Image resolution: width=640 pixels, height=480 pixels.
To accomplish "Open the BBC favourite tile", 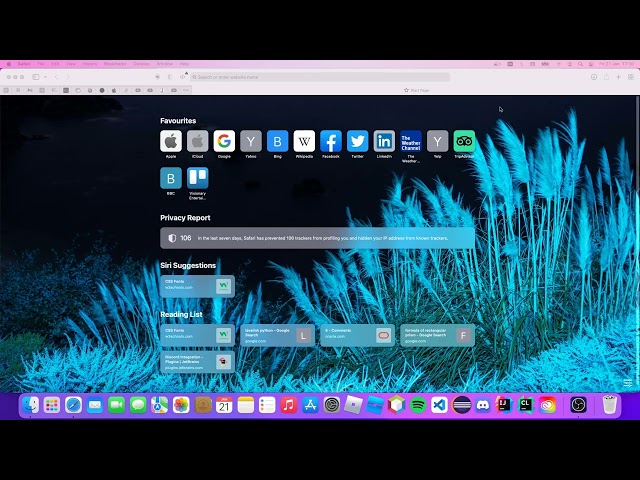I will 171,178.
